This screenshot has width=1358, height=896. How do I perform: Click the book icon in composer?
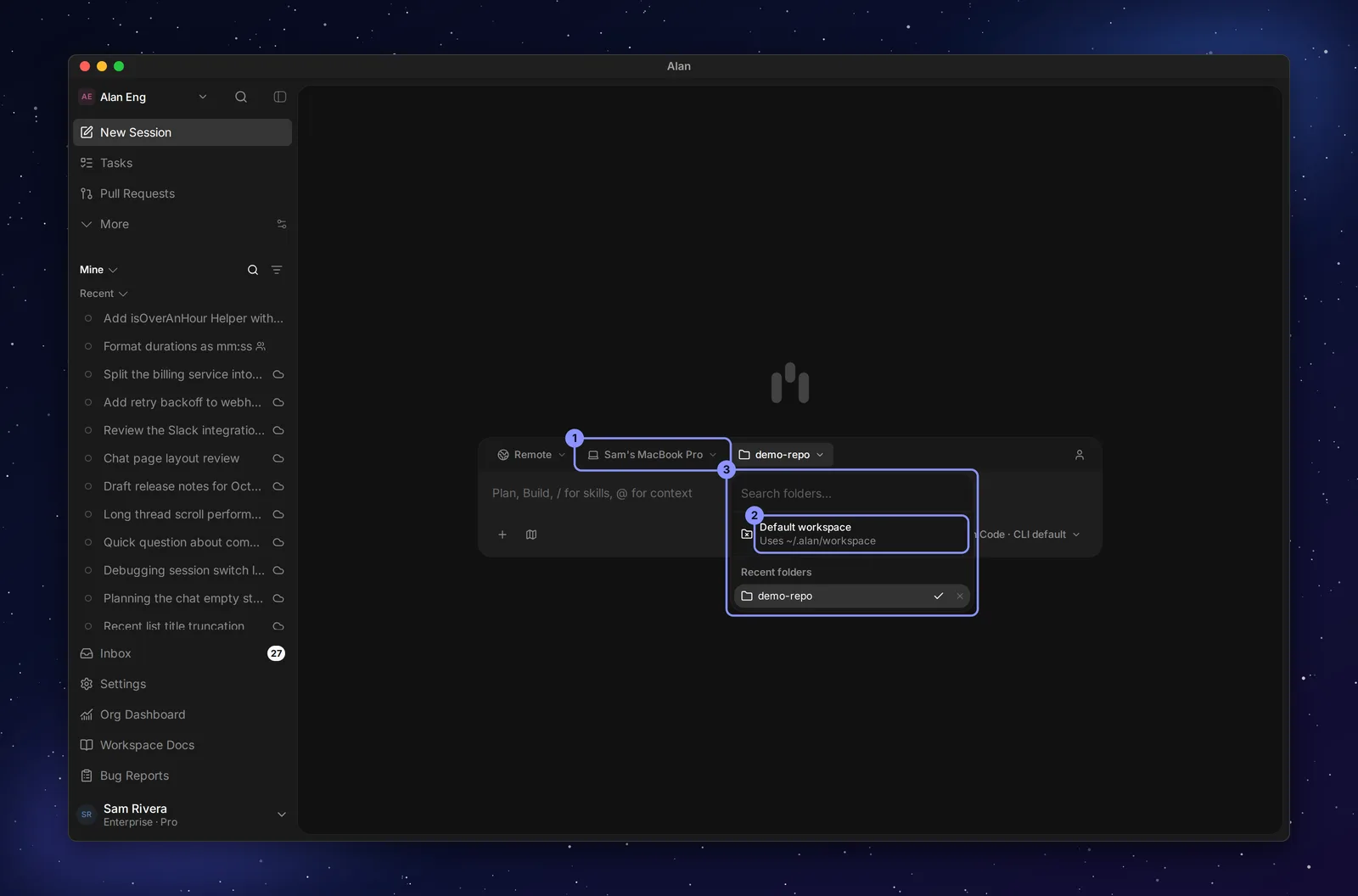tap(531, 535)
